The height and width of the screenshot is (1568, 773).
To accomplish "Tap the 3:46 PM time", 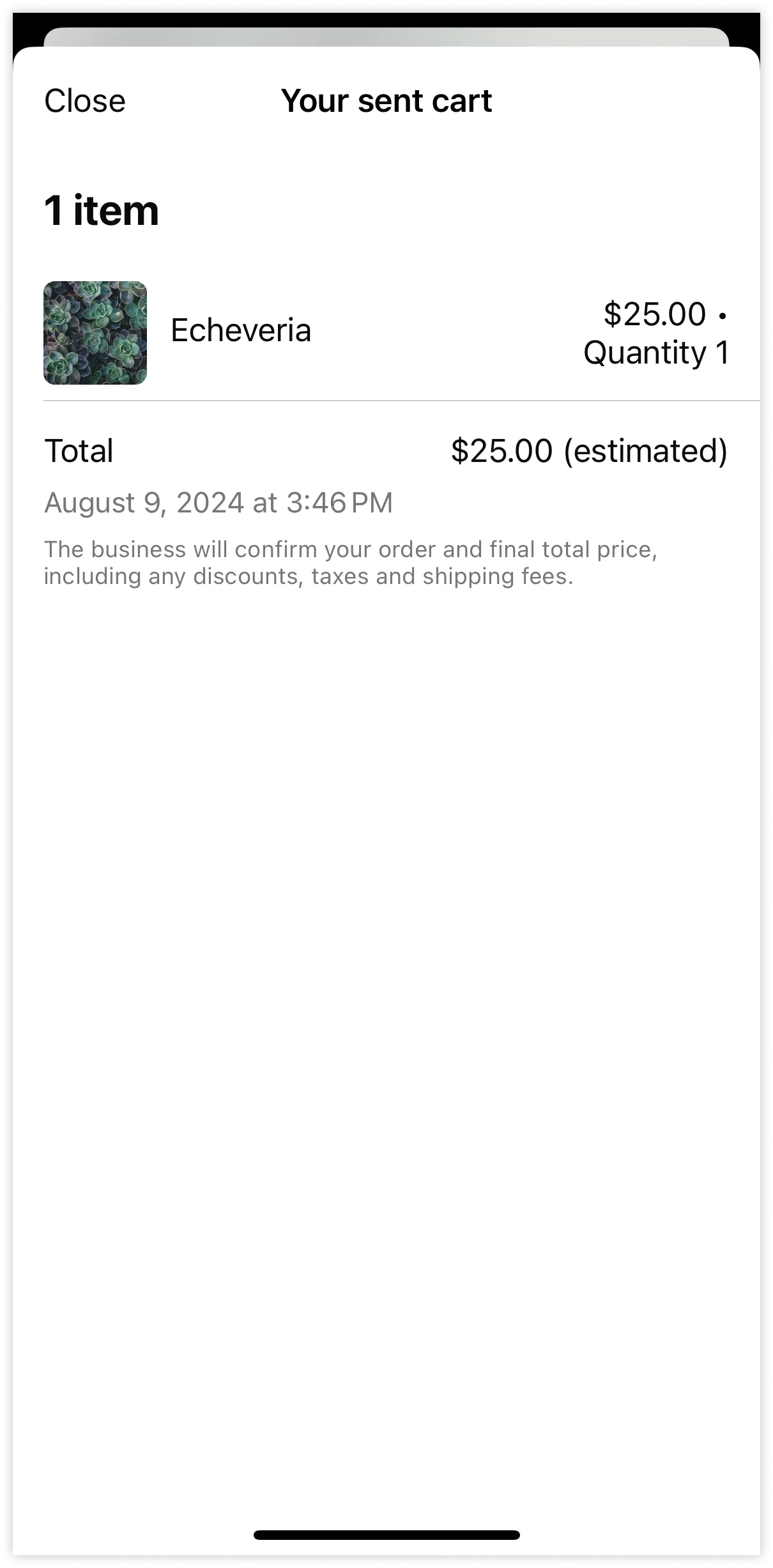I will pyautogui.click(x=339, y=503).
